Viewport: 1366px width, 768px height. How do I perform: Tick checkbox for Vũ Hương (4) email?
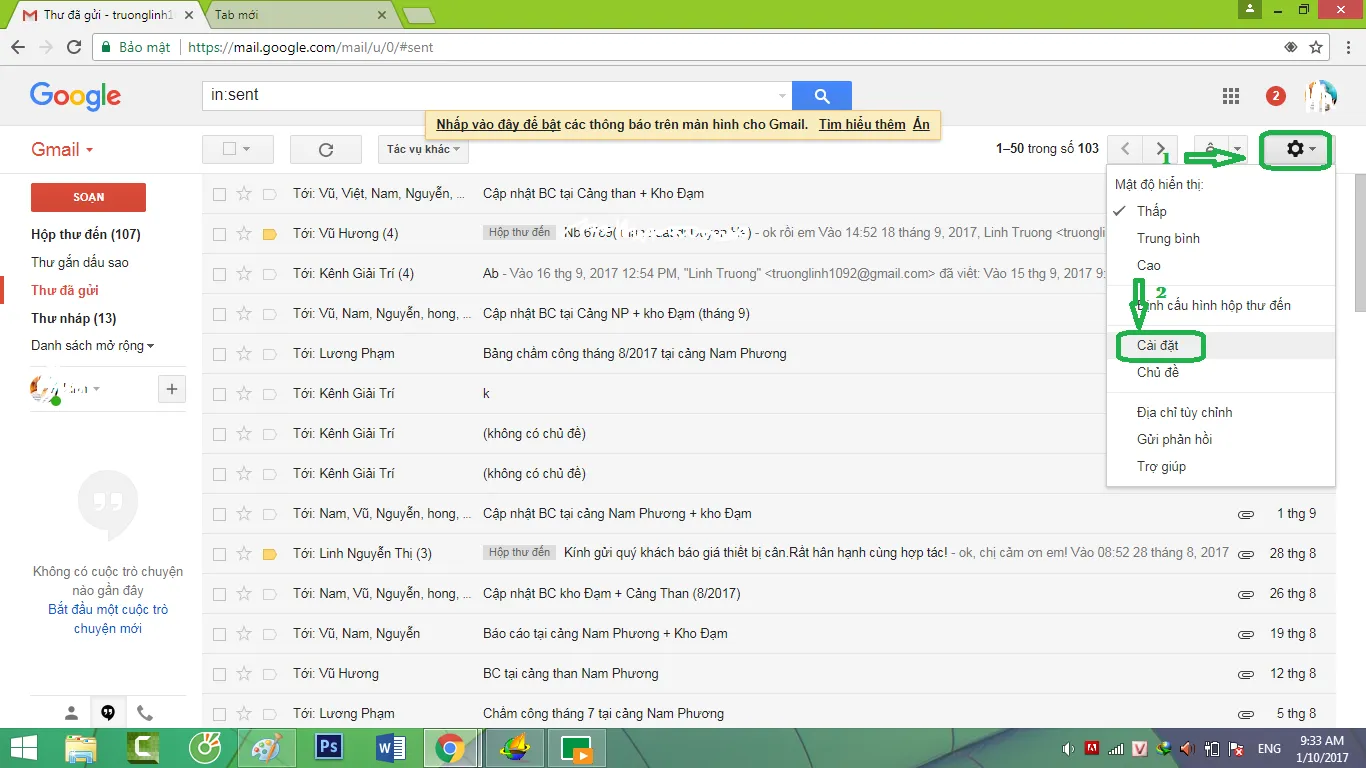point(219,234)
